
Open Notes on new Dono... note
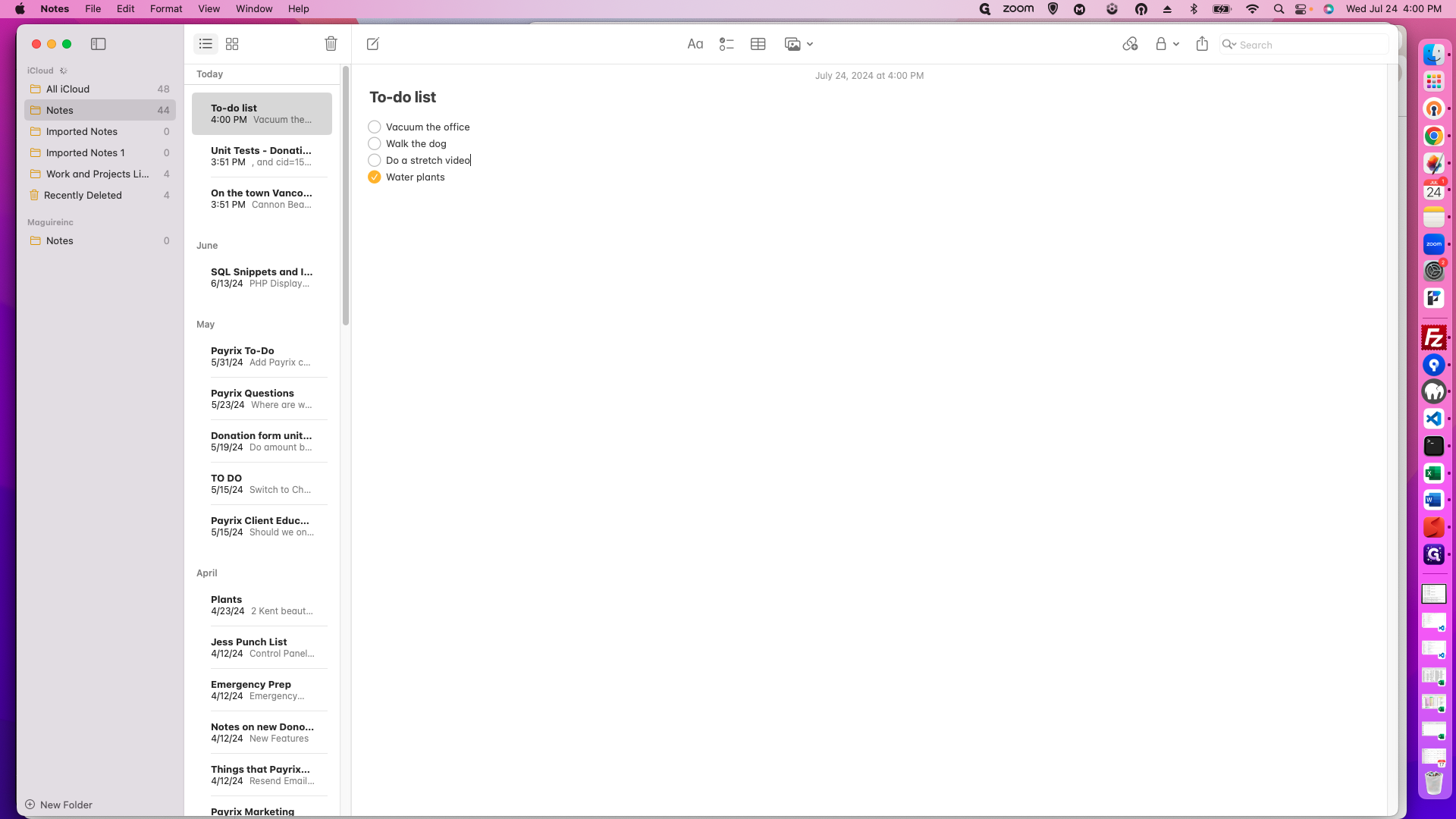coord(262,733)
